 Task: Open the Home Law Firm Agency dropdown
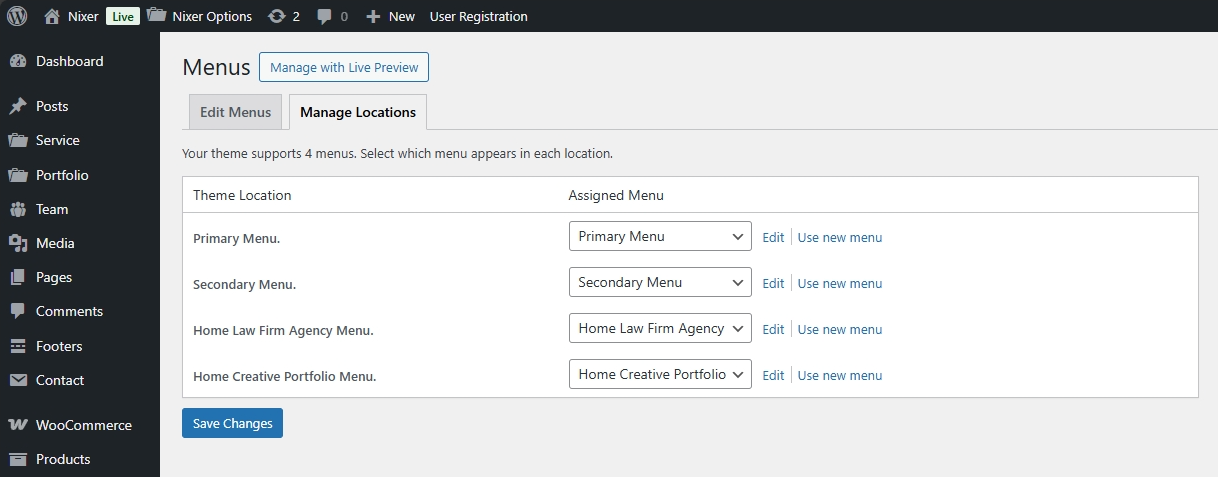pyautogui.click(x=660, y=329)
